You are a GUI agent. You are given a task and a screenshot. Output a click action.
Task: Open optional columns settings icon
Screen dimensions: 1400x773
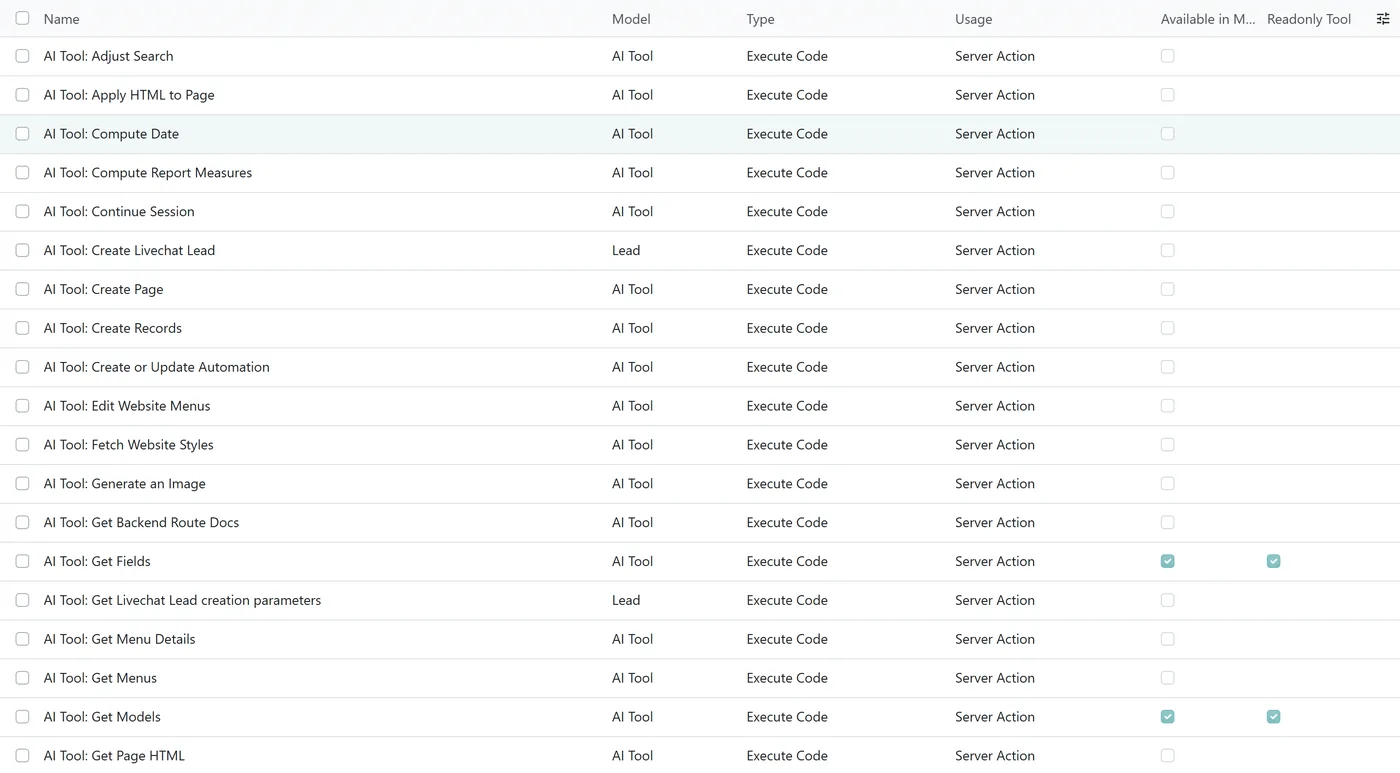tap(1383, 19)
